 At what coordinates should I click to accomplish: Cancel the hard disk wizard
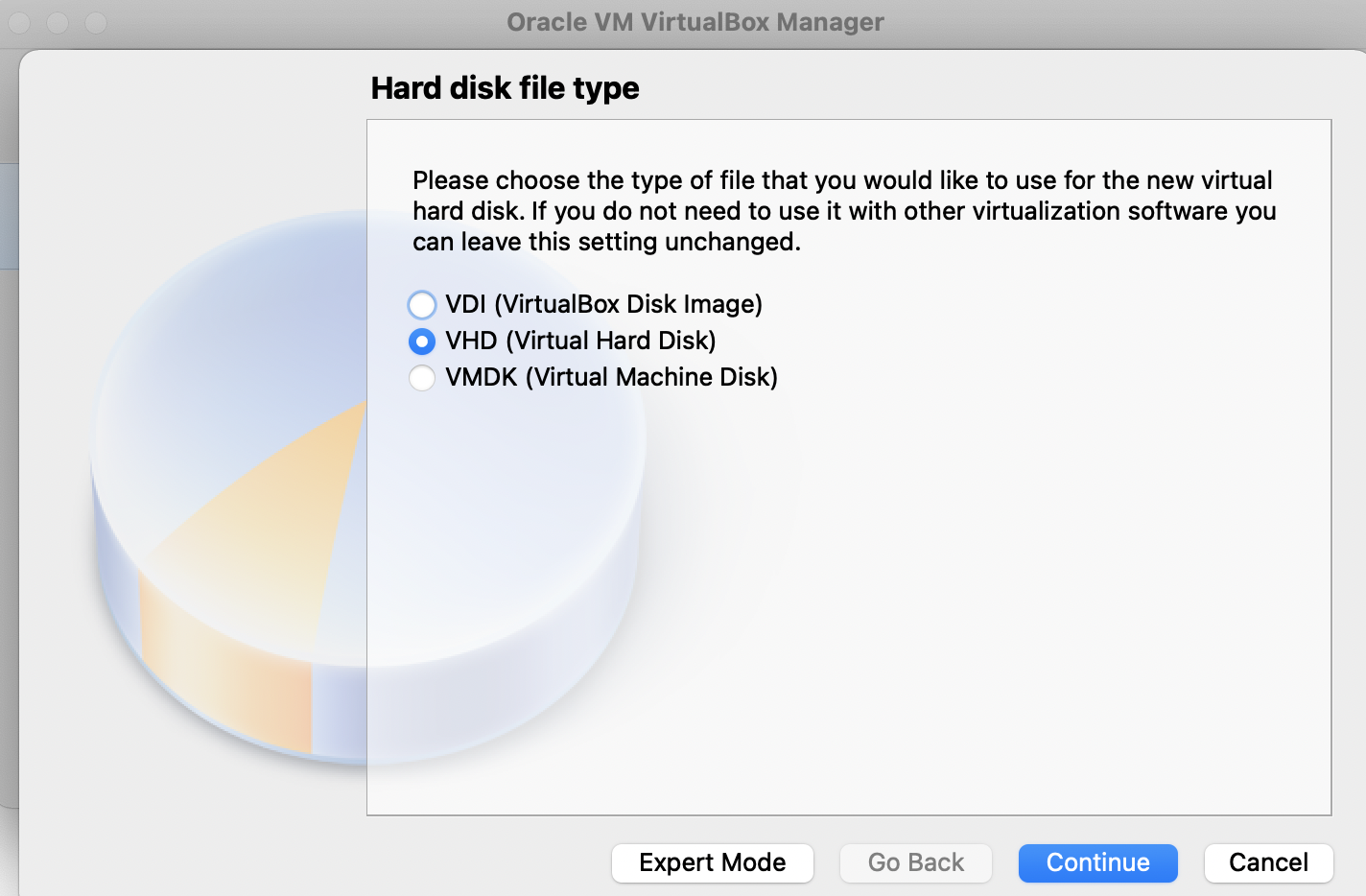pos(1268,862)
